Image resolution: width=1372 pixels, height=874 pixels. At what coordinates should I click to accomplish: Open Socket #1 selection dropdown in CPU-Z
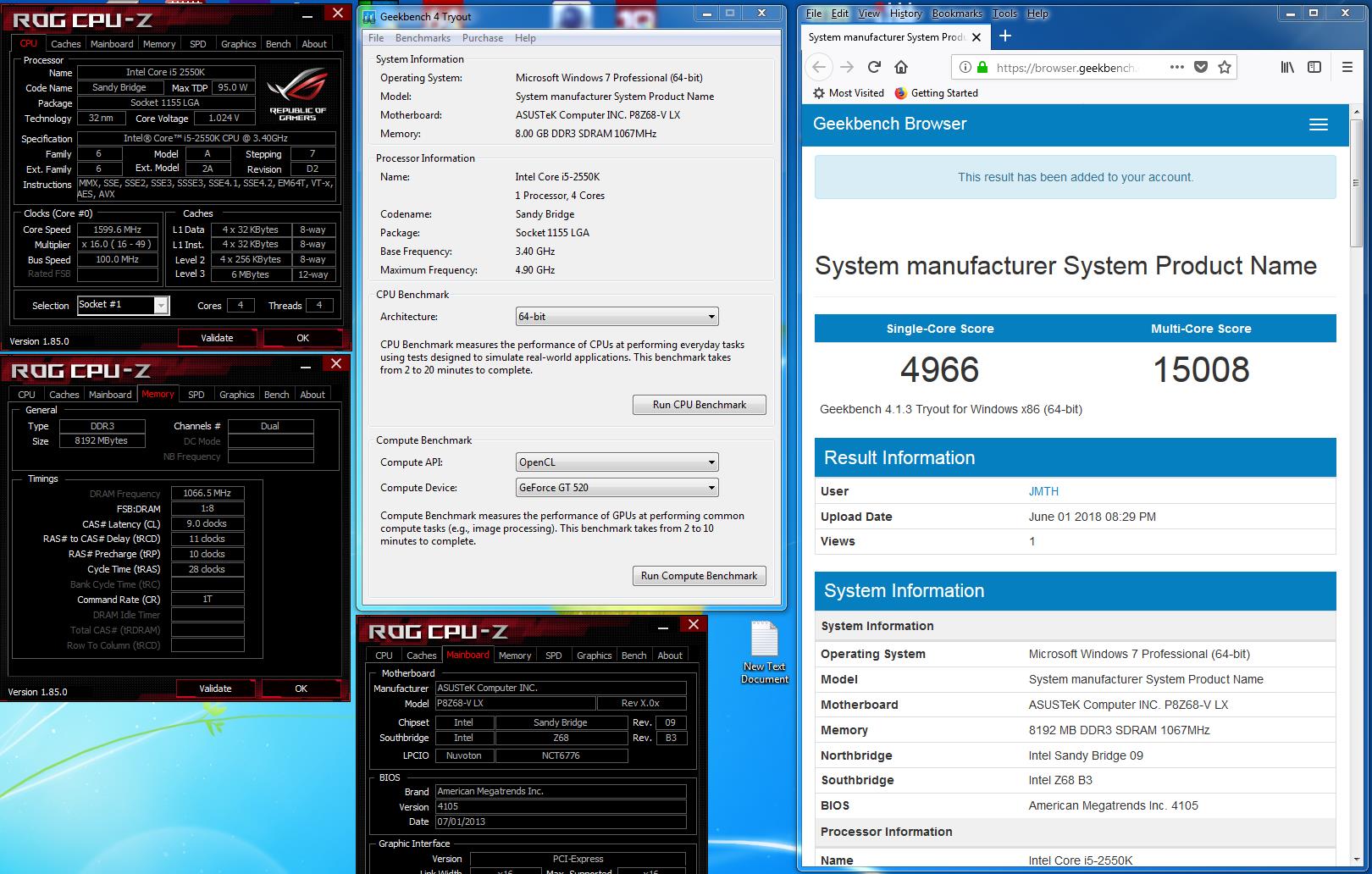click(x=124, y=306)
